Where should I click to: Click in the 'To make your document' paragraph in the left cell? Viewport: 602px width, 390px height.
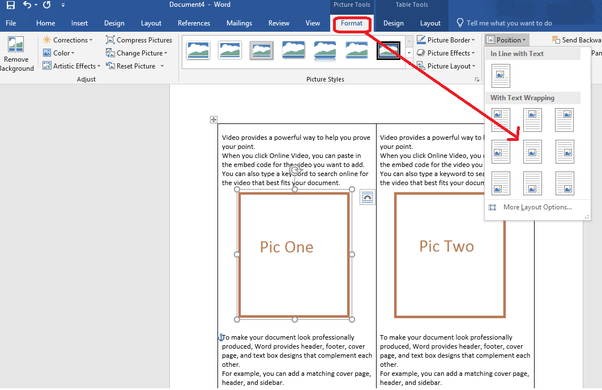click(x=297, y=351)
